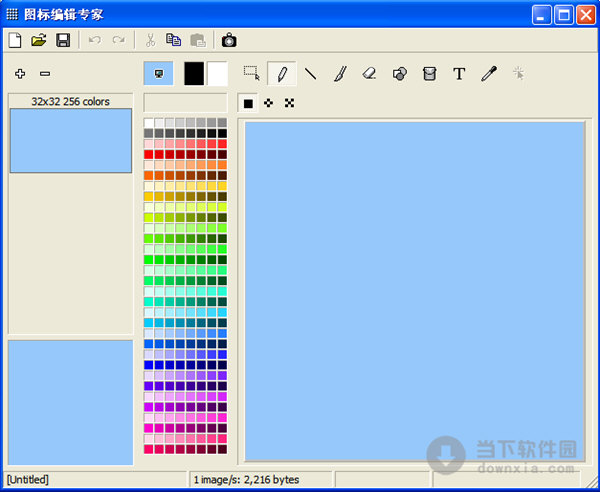
Task: Select the Text tool
Action: pos(459,73)
